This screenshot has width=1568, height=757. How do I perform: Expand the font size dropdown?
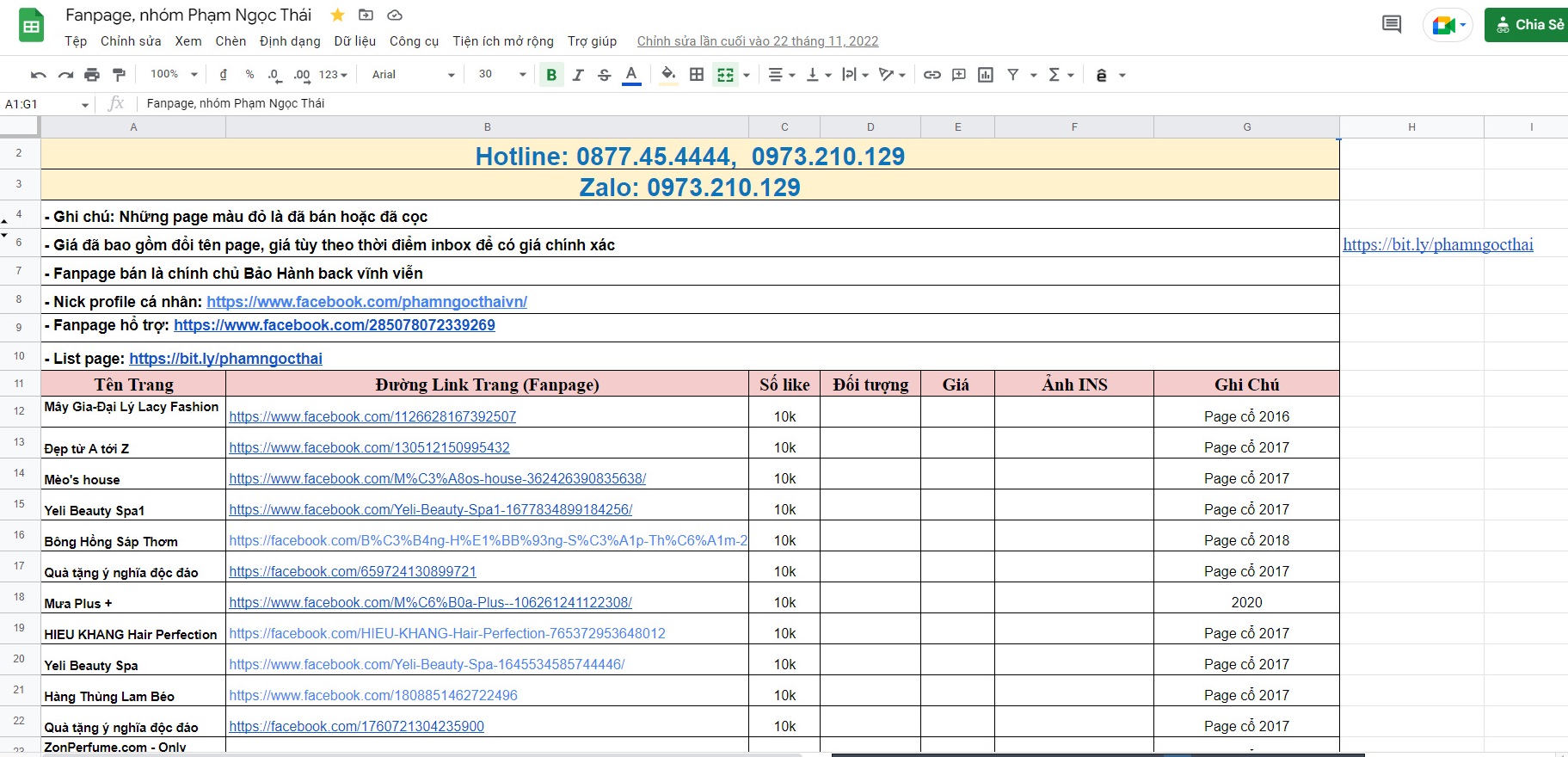(x=502, y=75)
